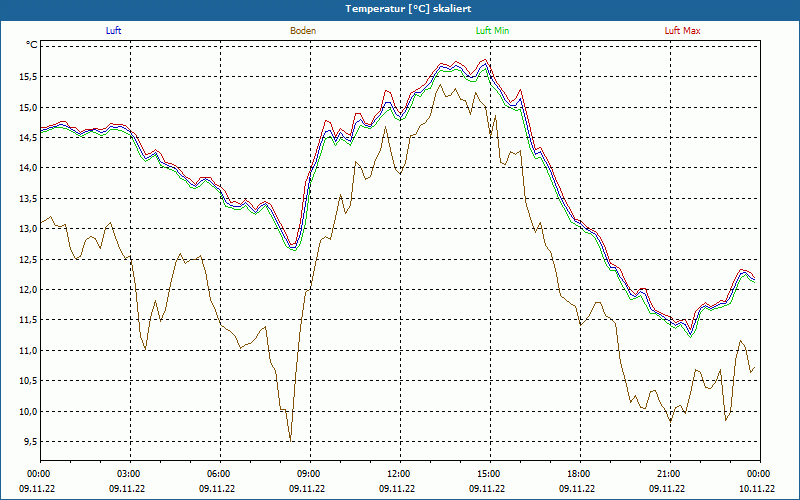
Task: Click the 14,0 y-axis value
Action: (x=28, y=168)
